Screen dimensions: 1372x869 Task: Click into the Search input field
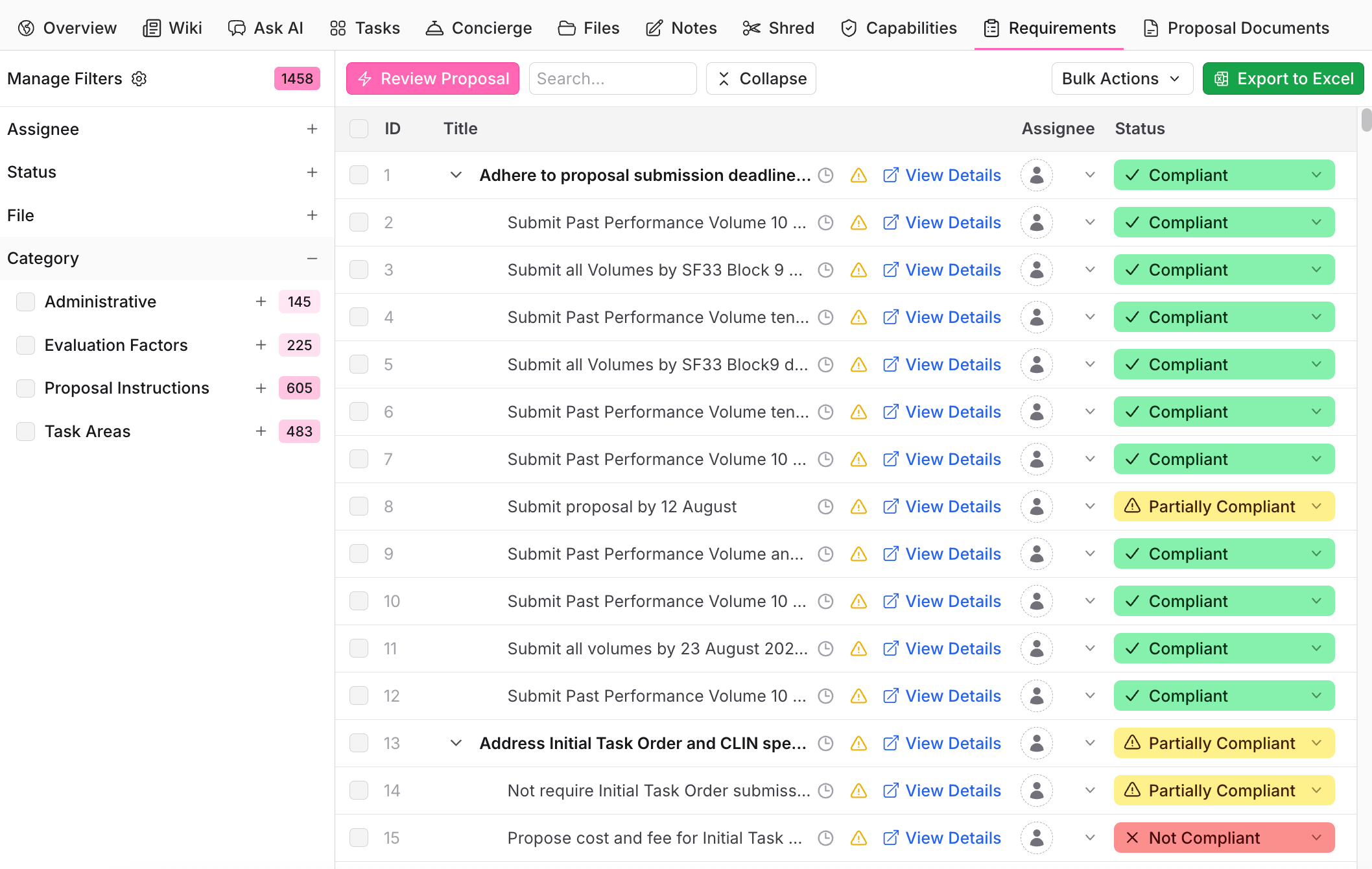613,78
